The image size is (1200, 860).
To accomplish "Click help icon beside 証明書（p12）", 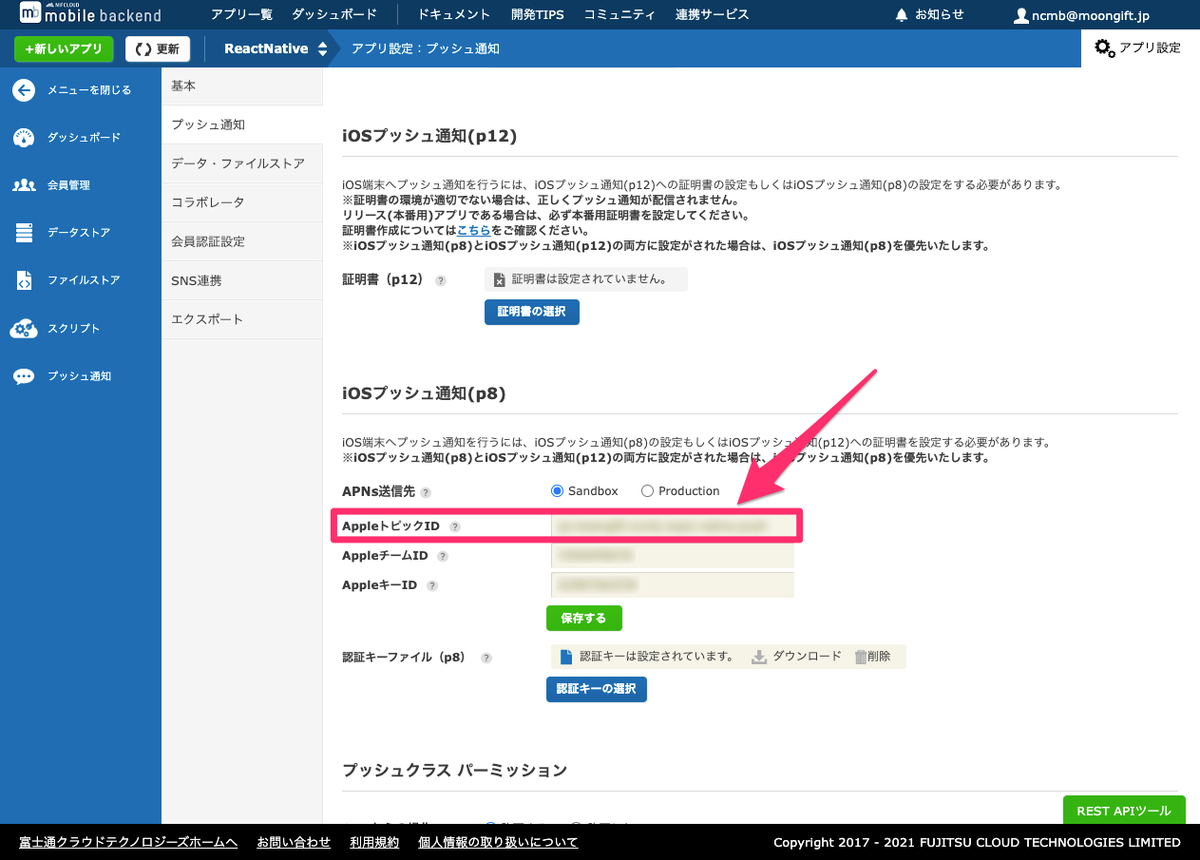I will [441, 281].
